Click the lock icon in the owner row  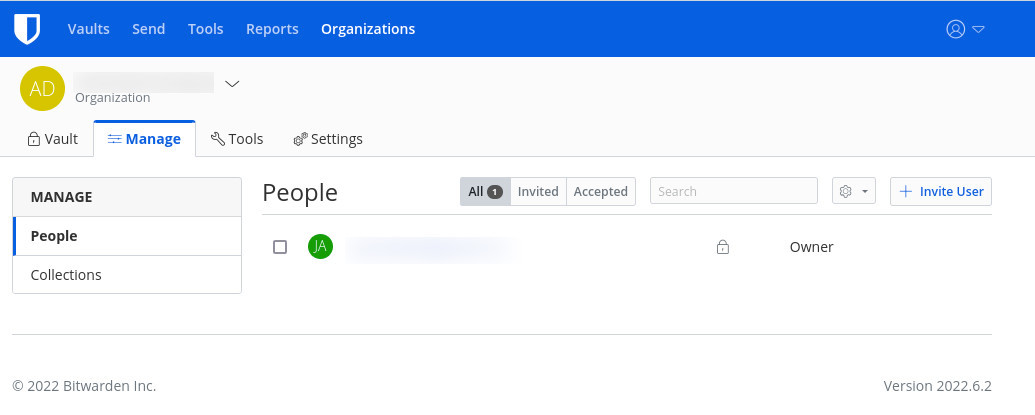coord(722,247)
